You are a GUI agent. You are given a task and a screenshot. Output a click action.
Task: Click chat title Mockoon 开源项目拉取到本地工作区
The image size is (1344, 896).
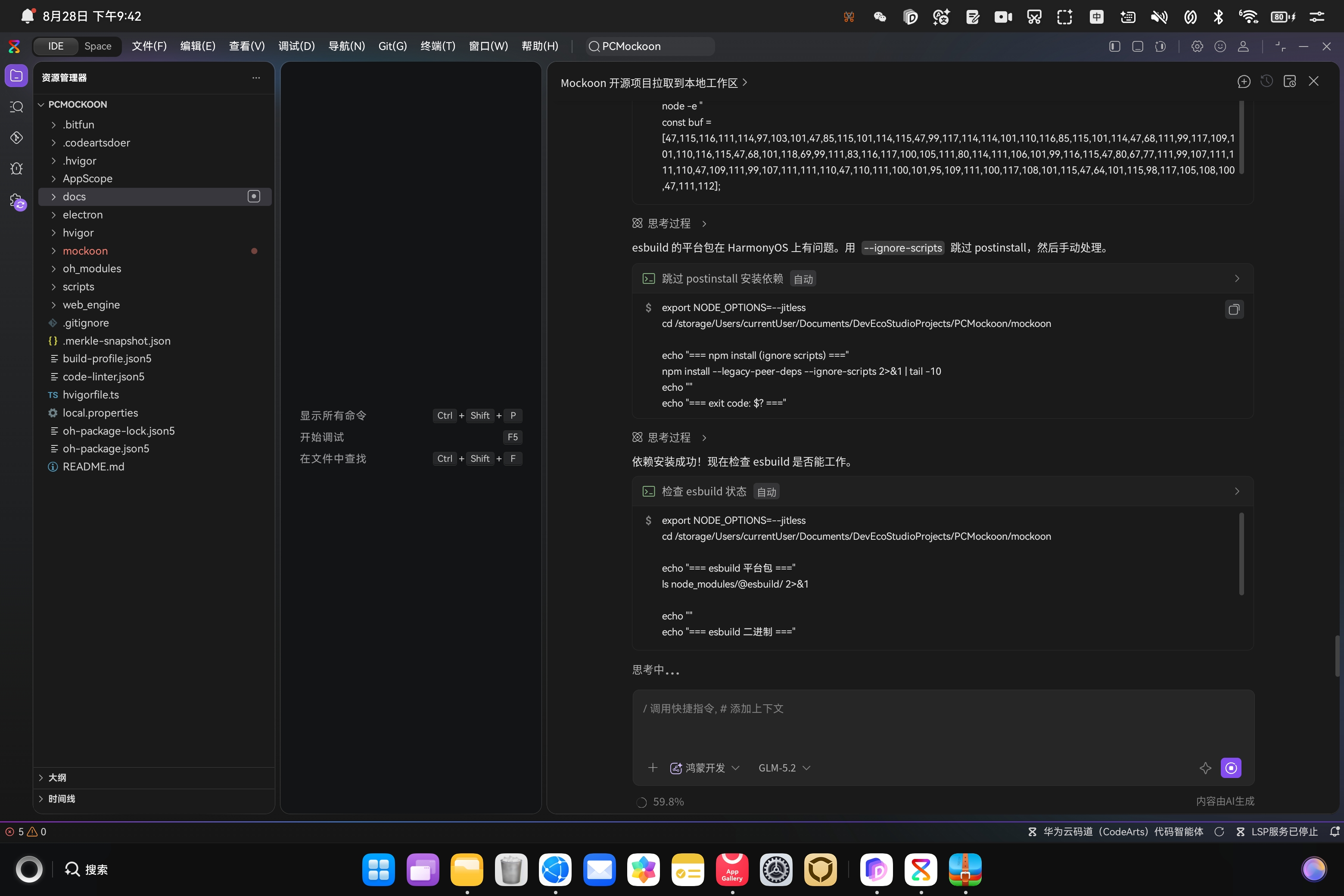tap(654, 84)
